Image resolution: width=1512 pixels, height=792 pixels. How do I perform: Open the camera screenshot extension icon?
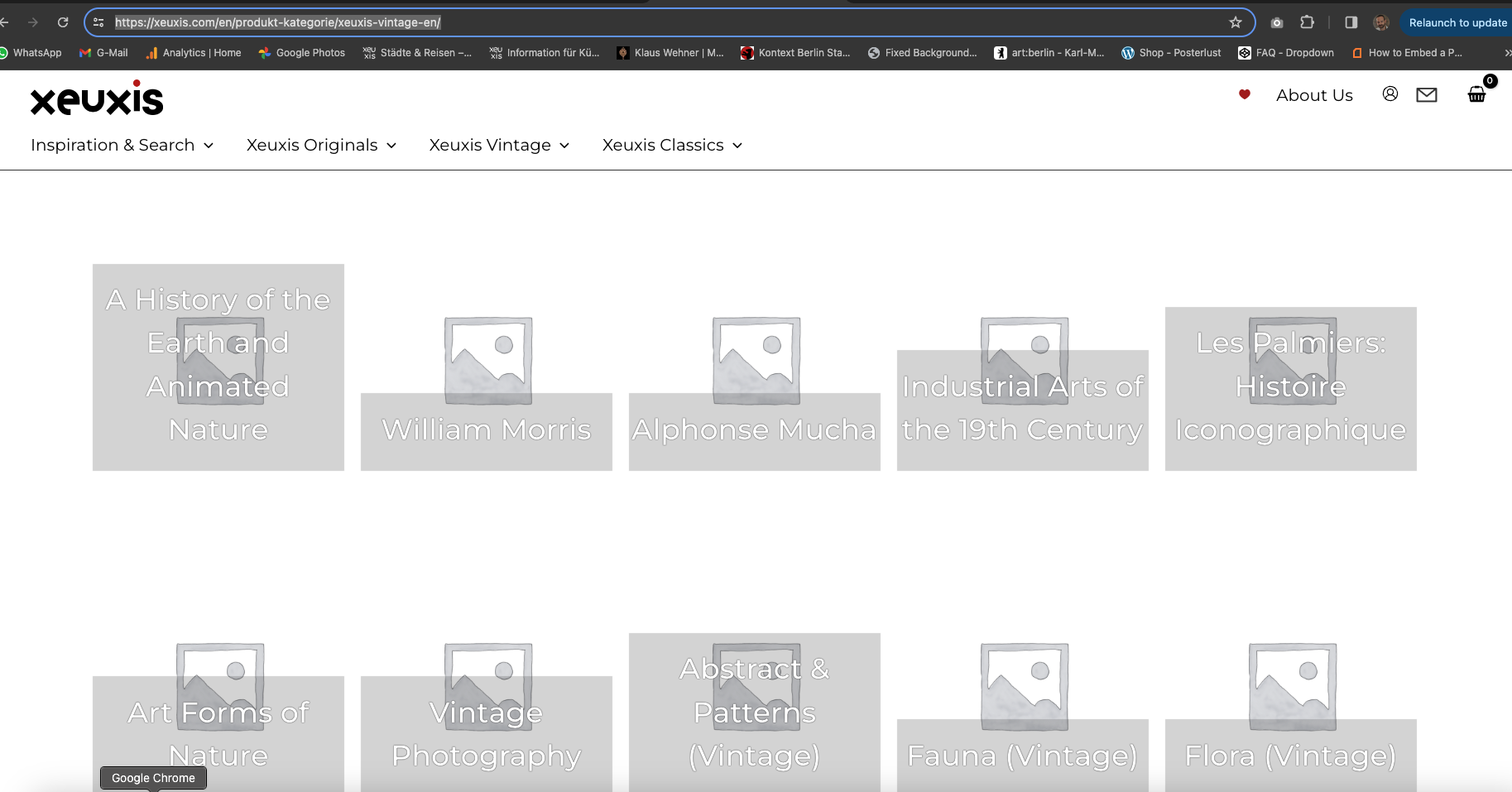1277,22
